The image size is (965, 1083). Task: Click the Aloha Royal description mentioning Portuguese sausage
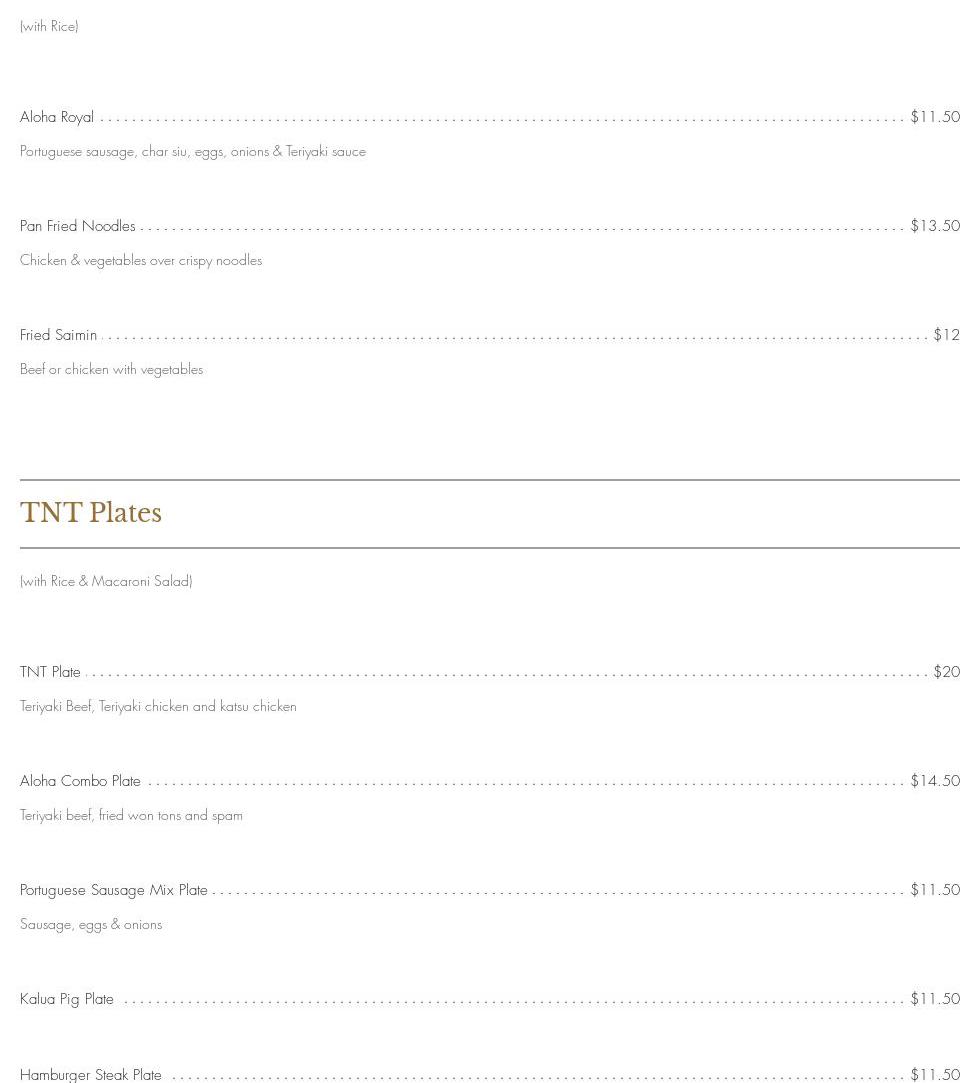[x=193, y=152]
